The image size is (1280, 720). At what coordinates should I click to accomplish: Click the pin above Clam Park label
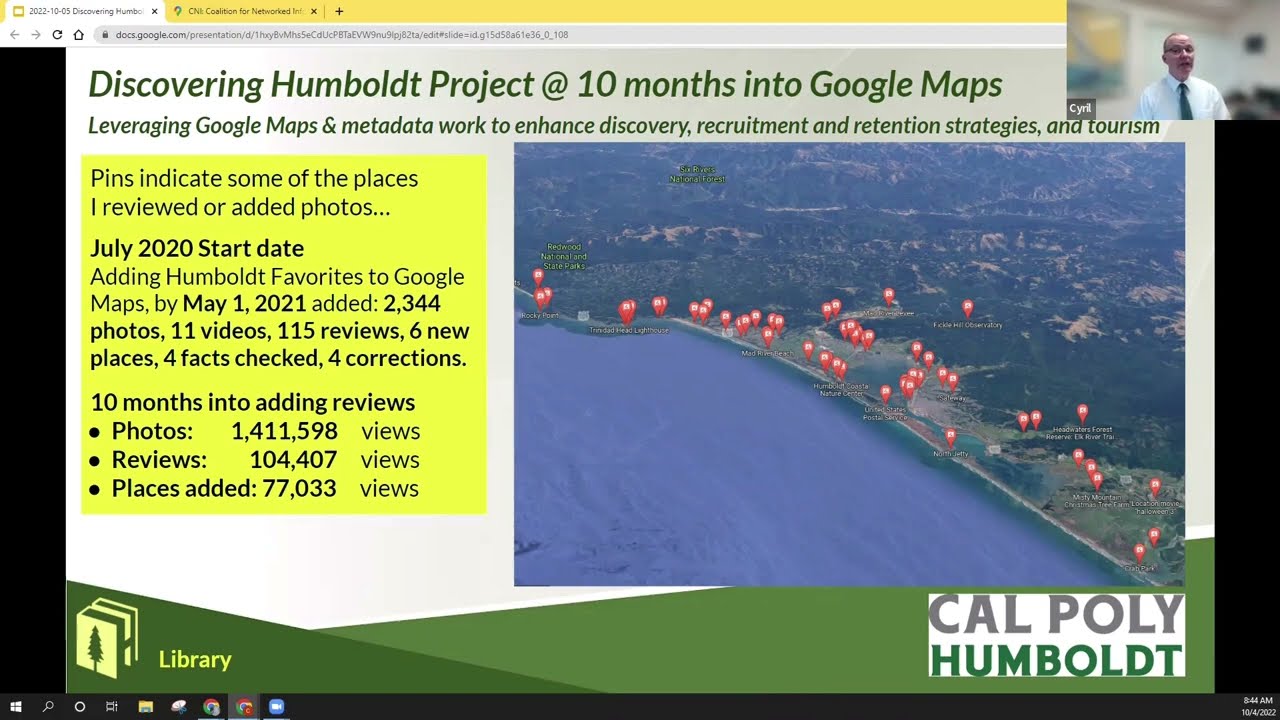pyautogui.click(x=1139, y=551)
